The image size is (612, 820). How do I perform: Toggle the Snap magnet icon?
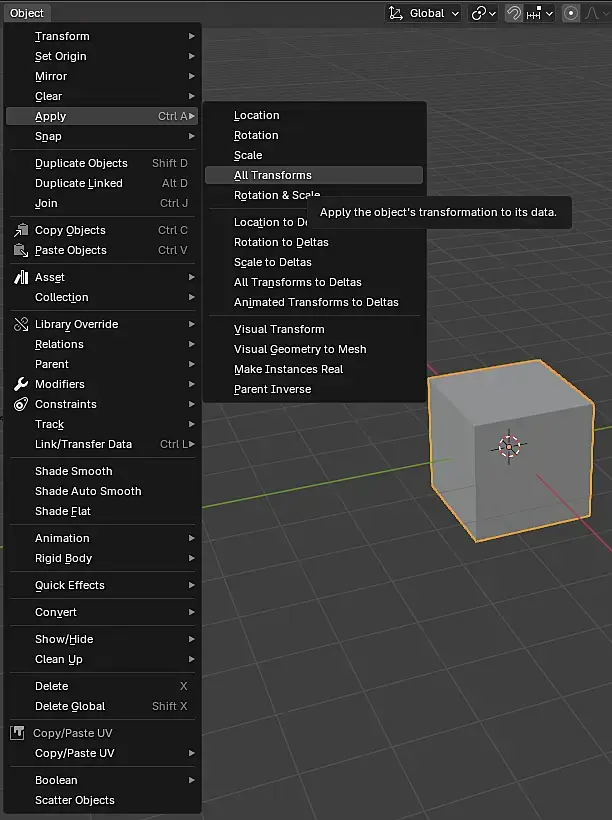coord(514,13)
